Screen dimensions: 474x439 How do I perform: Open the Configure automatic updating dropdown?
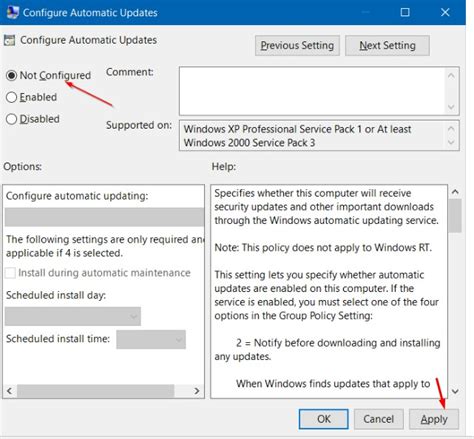point(104,217)
